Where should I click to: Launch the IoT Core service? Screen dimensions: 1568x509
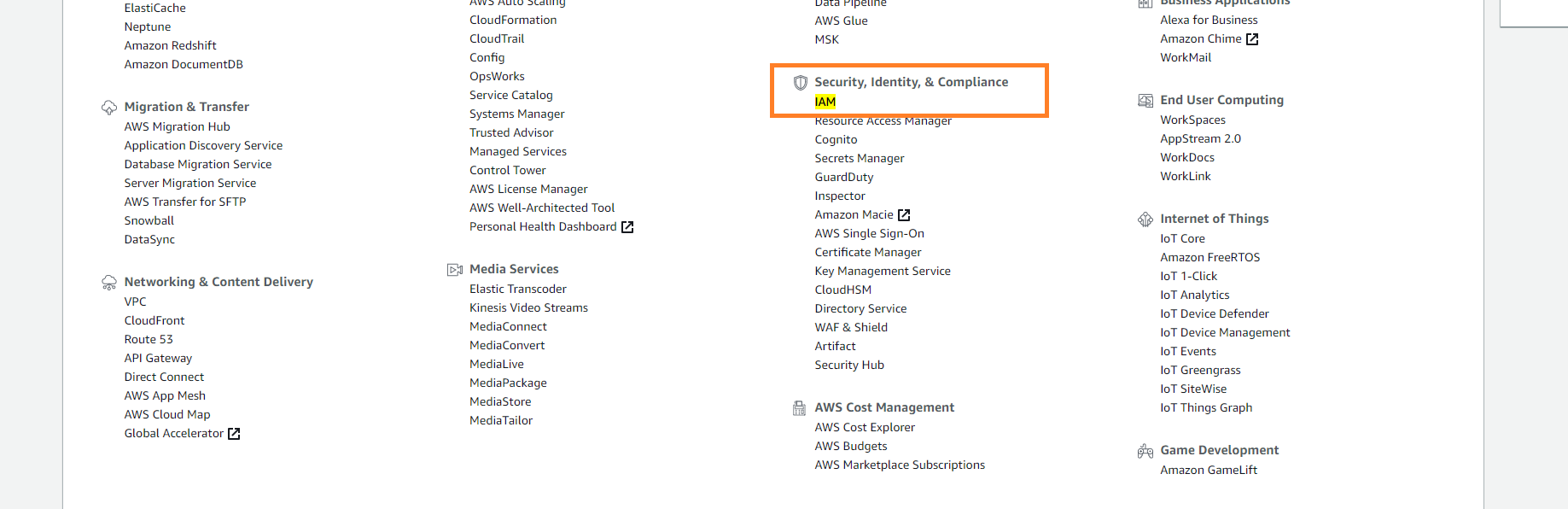(1182, 238)
